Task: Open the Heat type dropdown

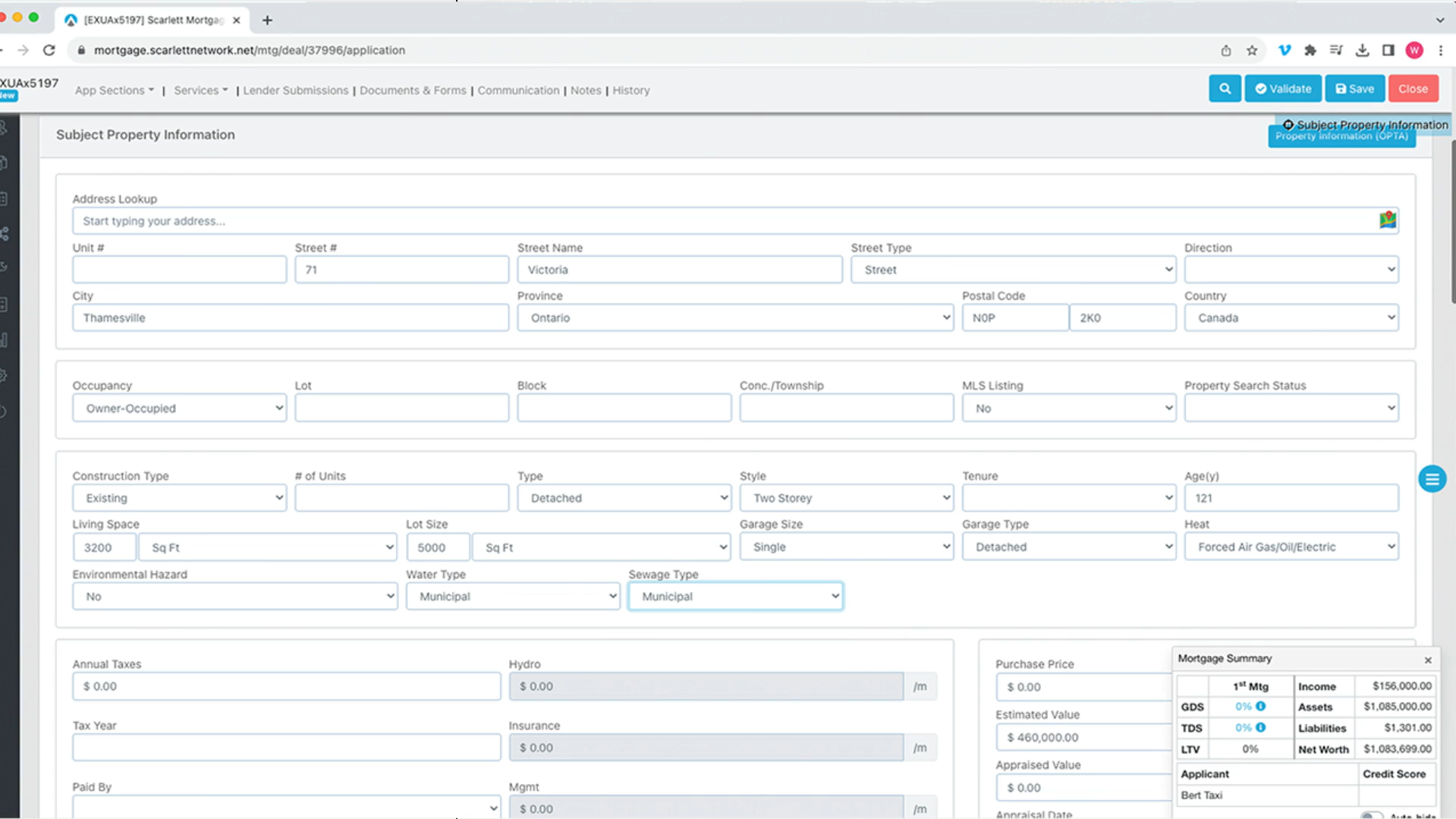Action: pyautogui.click(x=1291, y=547)
